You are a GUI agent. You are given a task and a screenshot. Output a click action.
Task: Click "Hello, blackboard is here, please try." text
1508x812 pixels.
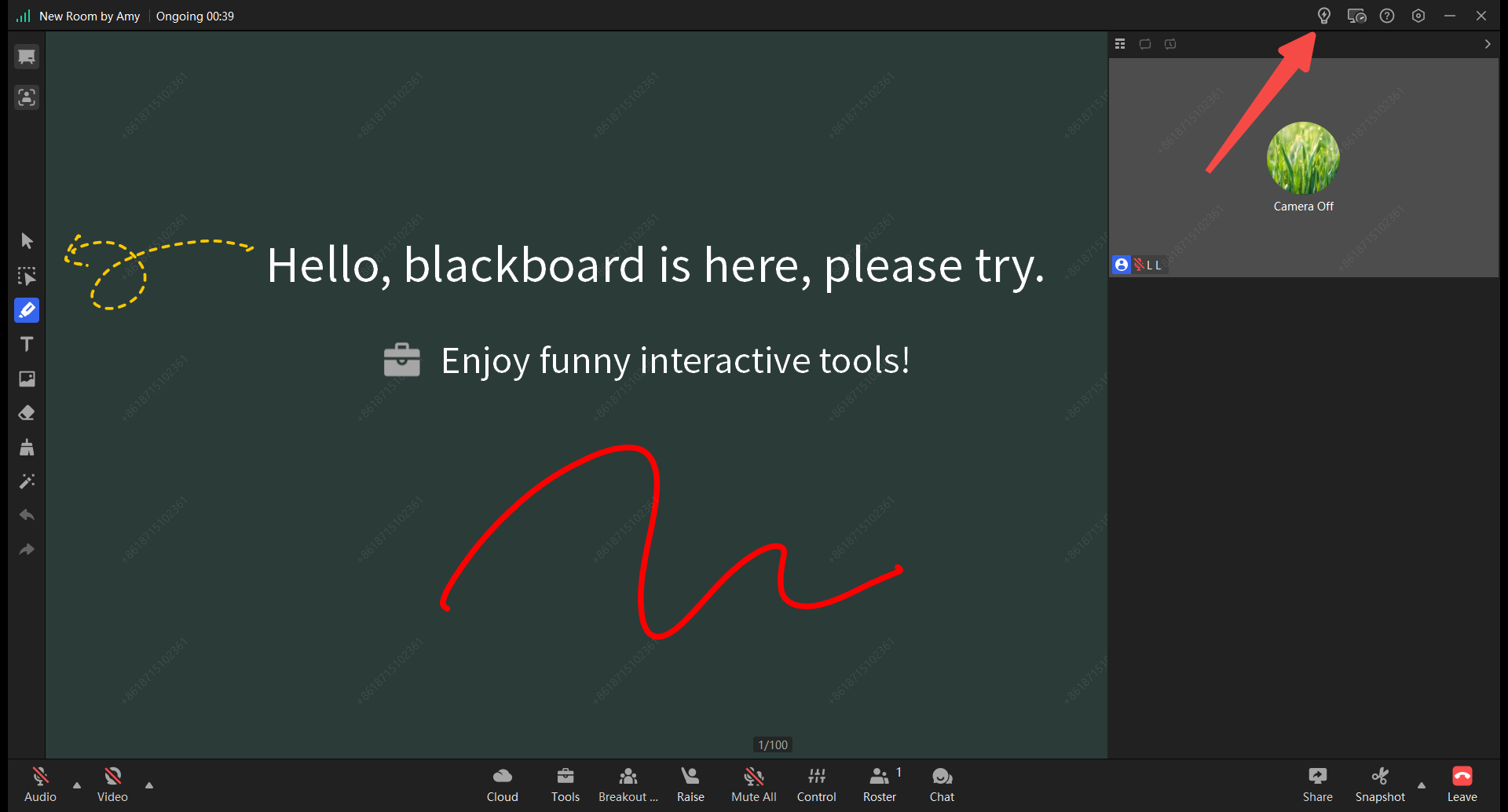tap(656, 265)
